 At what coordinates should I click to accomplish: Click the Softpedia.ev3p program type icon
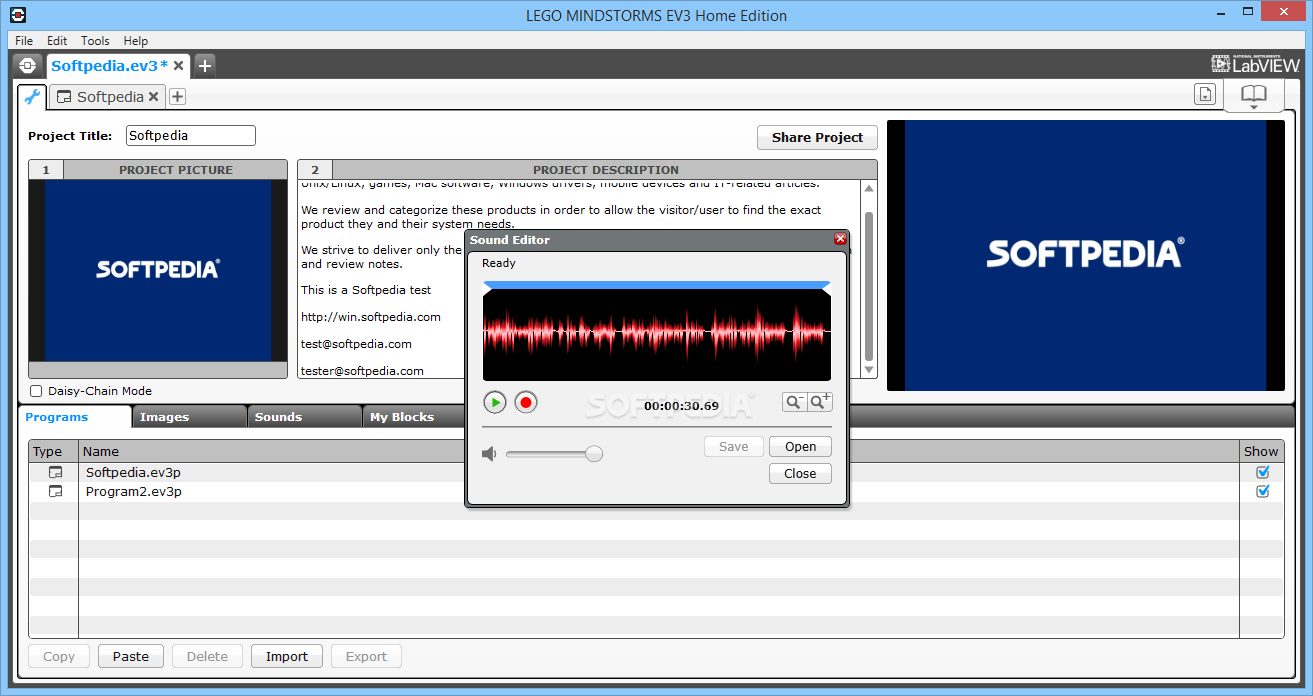tap(56, 472)
